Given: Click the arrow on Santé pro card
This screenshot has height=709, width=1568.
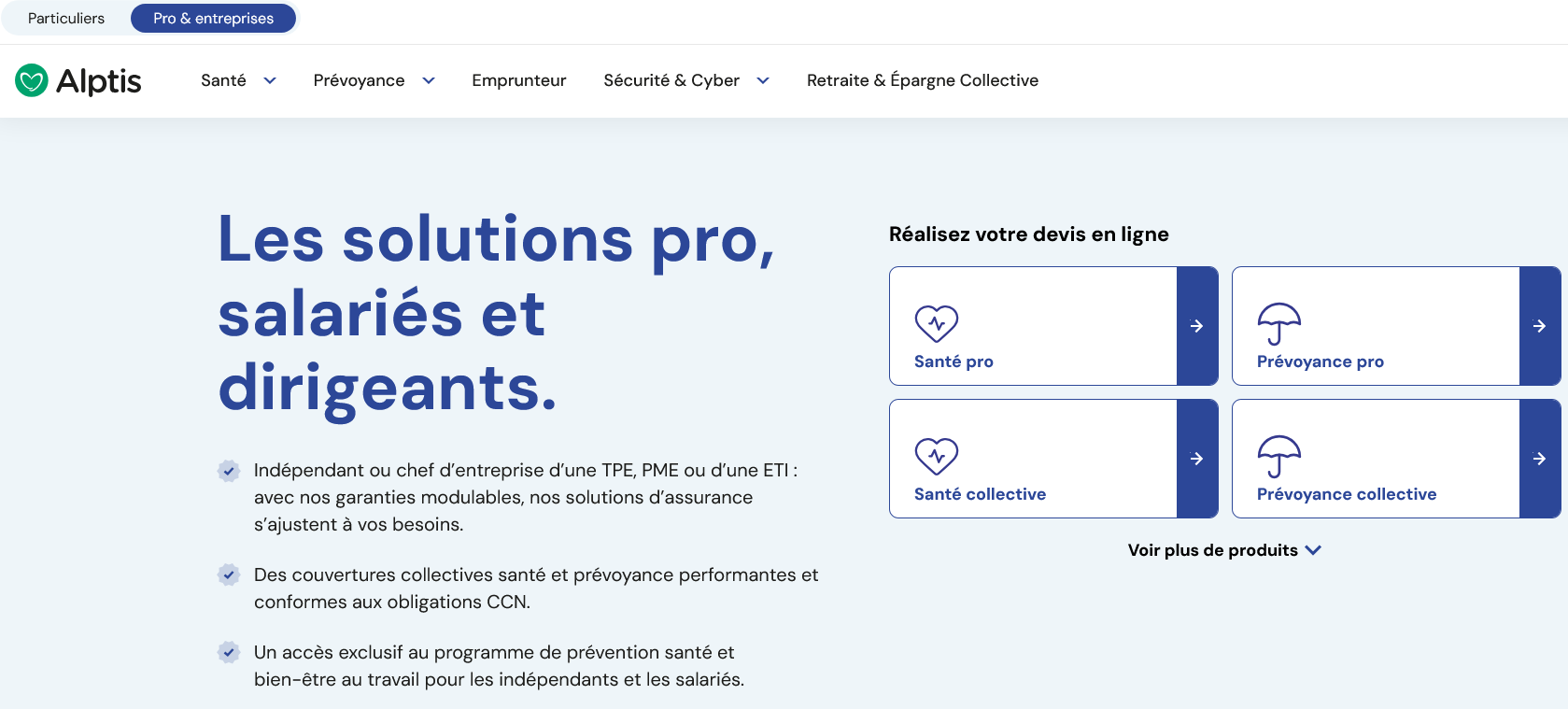Looking at the screenshot, I should 1196,326.
